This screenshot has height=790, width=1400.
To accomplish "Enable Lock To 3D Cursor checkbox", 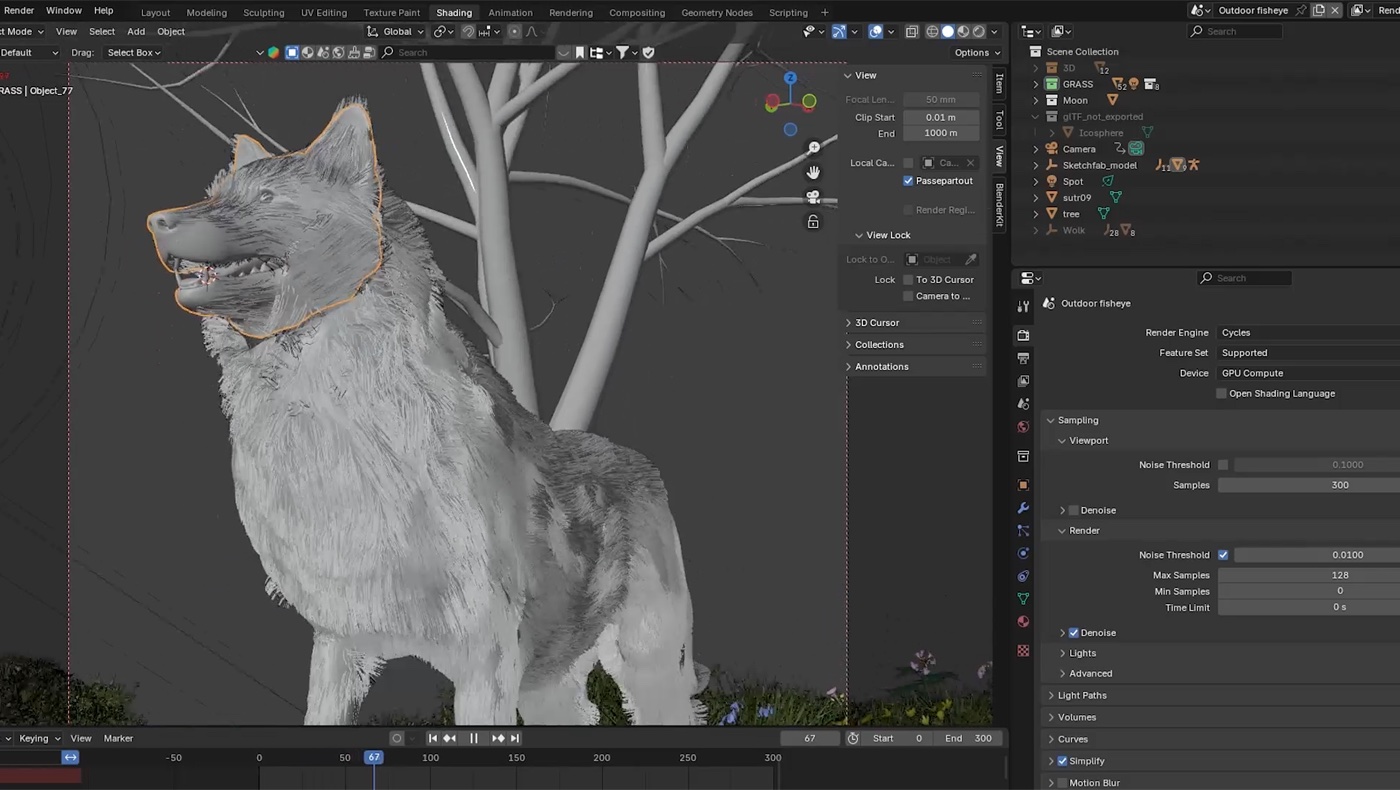I will coord(908,280).
